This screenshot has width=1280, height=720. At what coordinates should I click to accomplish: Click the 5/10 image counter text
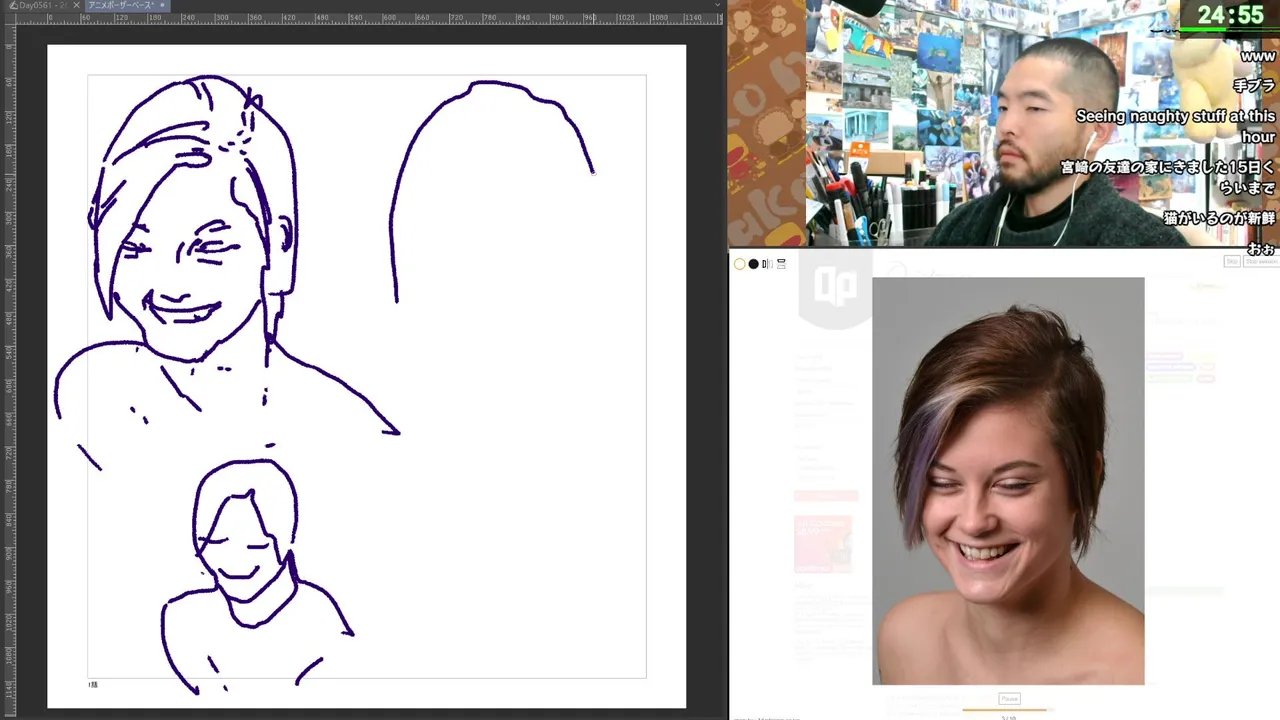(1008, 717)
